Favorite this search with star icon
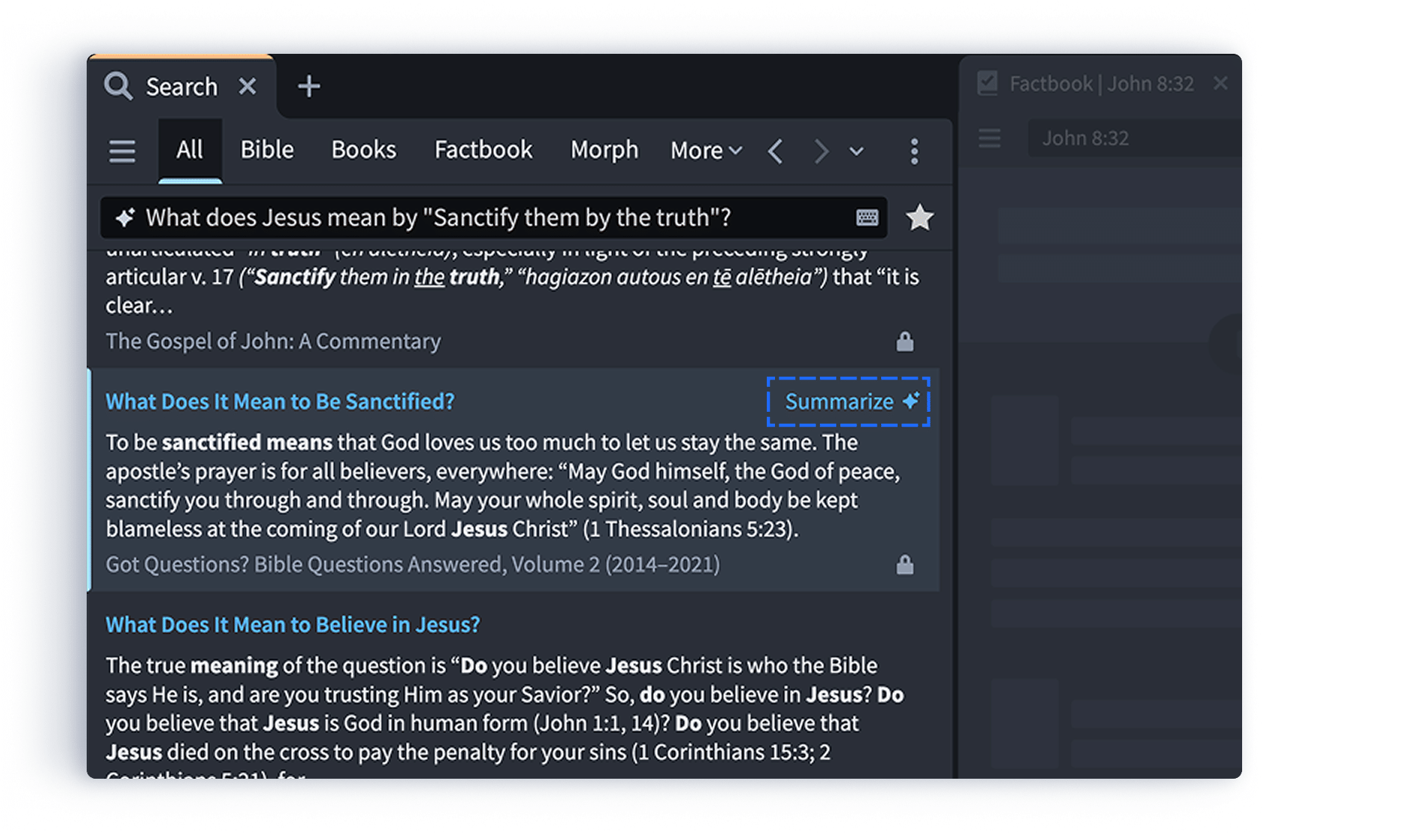Screen dimensions: 1417x840 tap(920, 217)
